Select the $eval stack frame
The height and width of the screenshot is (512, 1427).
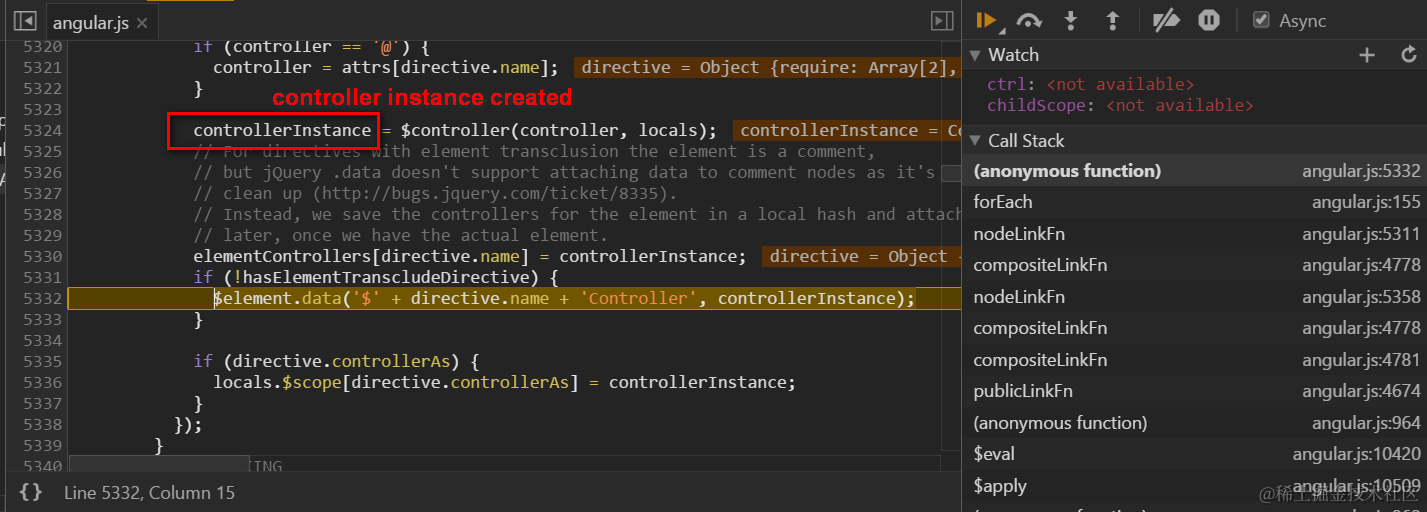[1194, 454]
